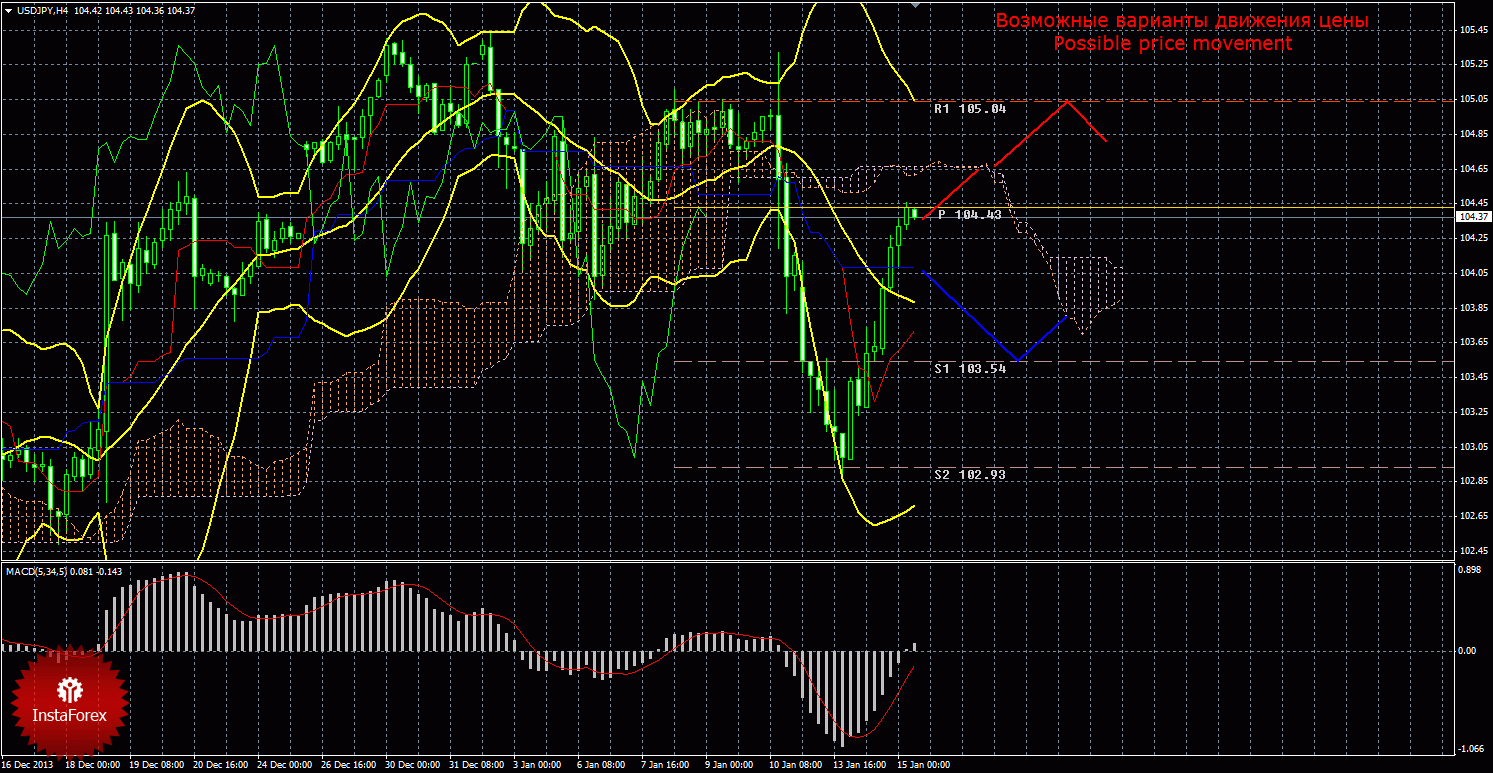The height and width of the screenshot is (773, 1493).
Task: Click the current price tag 104.37 on axis
Action: click(x=1470, y=217)
